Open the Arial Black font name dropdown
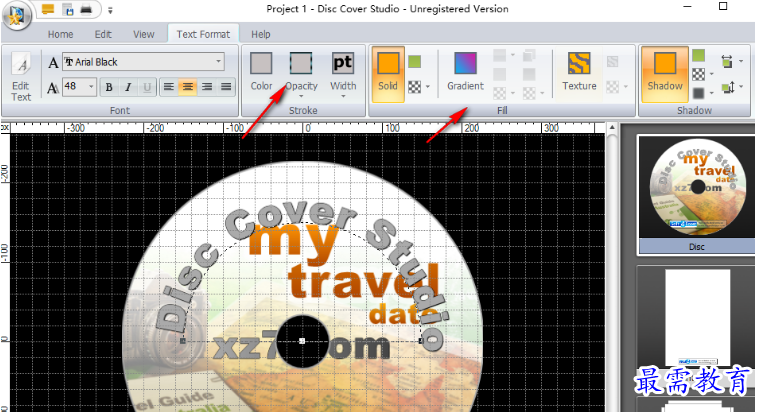 pos(219,62)
